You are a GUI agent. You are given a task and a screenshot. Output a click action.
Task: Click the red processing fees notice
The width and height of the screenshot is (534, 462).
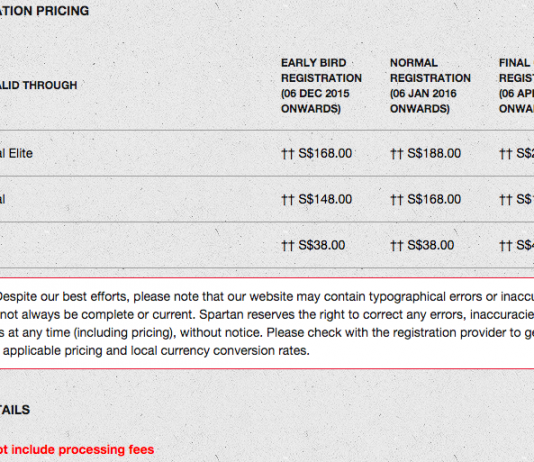click(x=77, y=449)
